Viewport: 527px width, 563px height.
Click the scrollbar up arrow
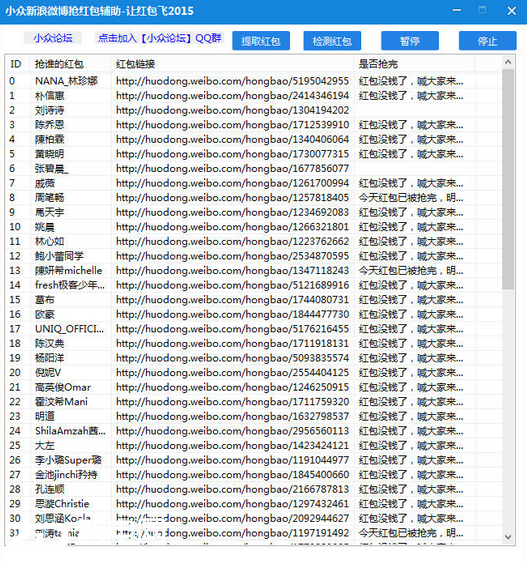coord(508,62)
